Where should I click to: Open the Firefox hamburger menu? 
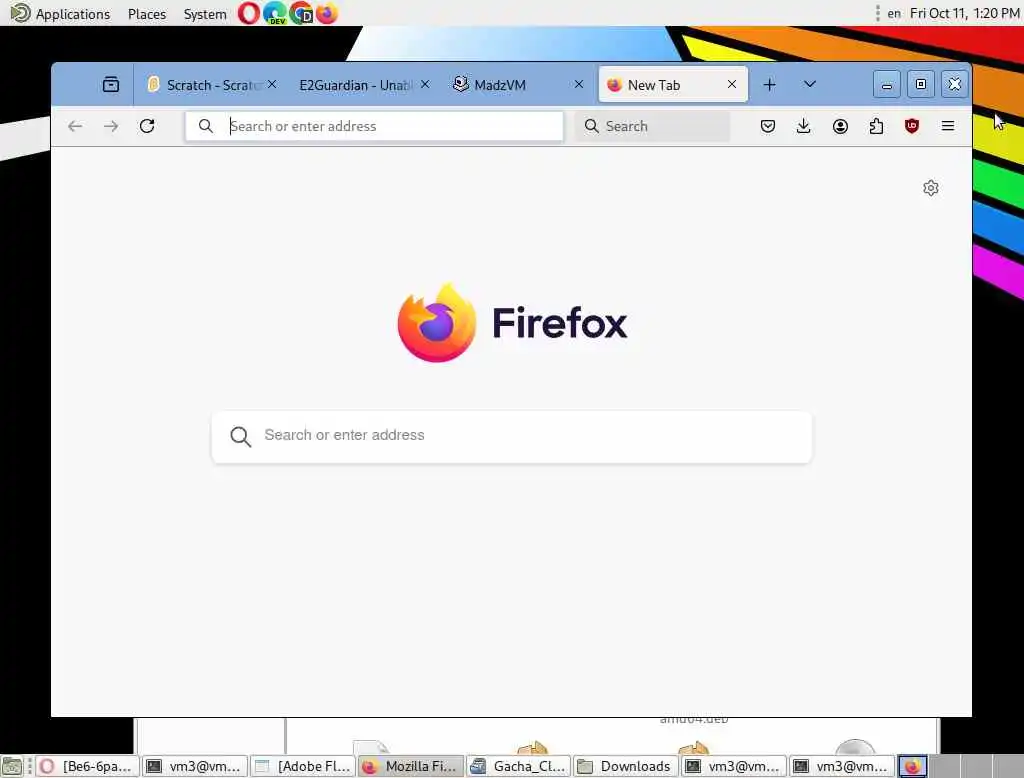[948, 126]
